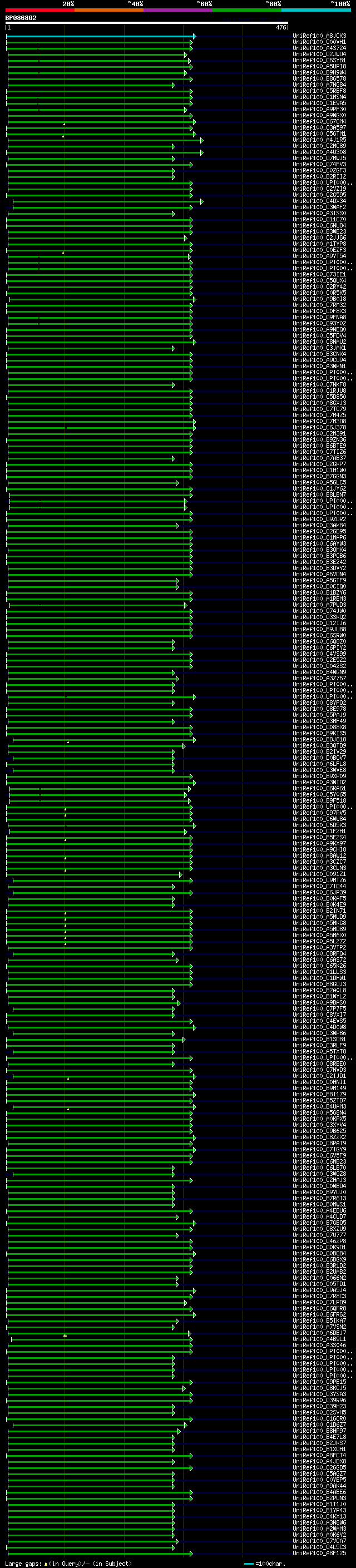Click the purple ~60% identity legend segment
Image resolution: width=356 pixels, height=1568 pixels.
tap(179, 10)
